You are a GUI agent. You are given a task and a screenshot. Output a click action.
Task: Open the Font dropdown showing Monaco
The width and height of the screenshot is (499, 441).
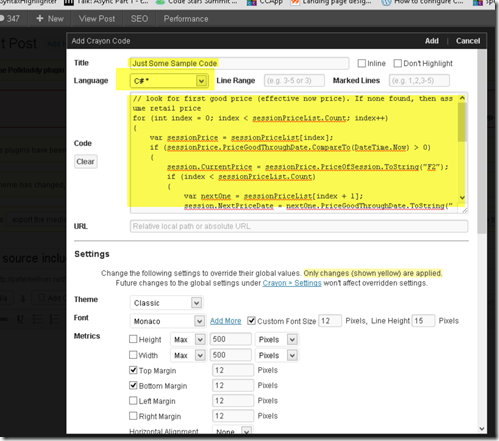[x=167, y=321]
